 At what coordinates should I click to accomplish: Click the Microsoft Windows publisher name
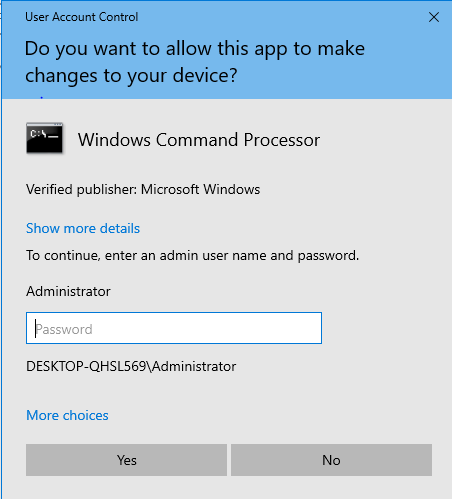pyautogui.click(x=200, y=189)
